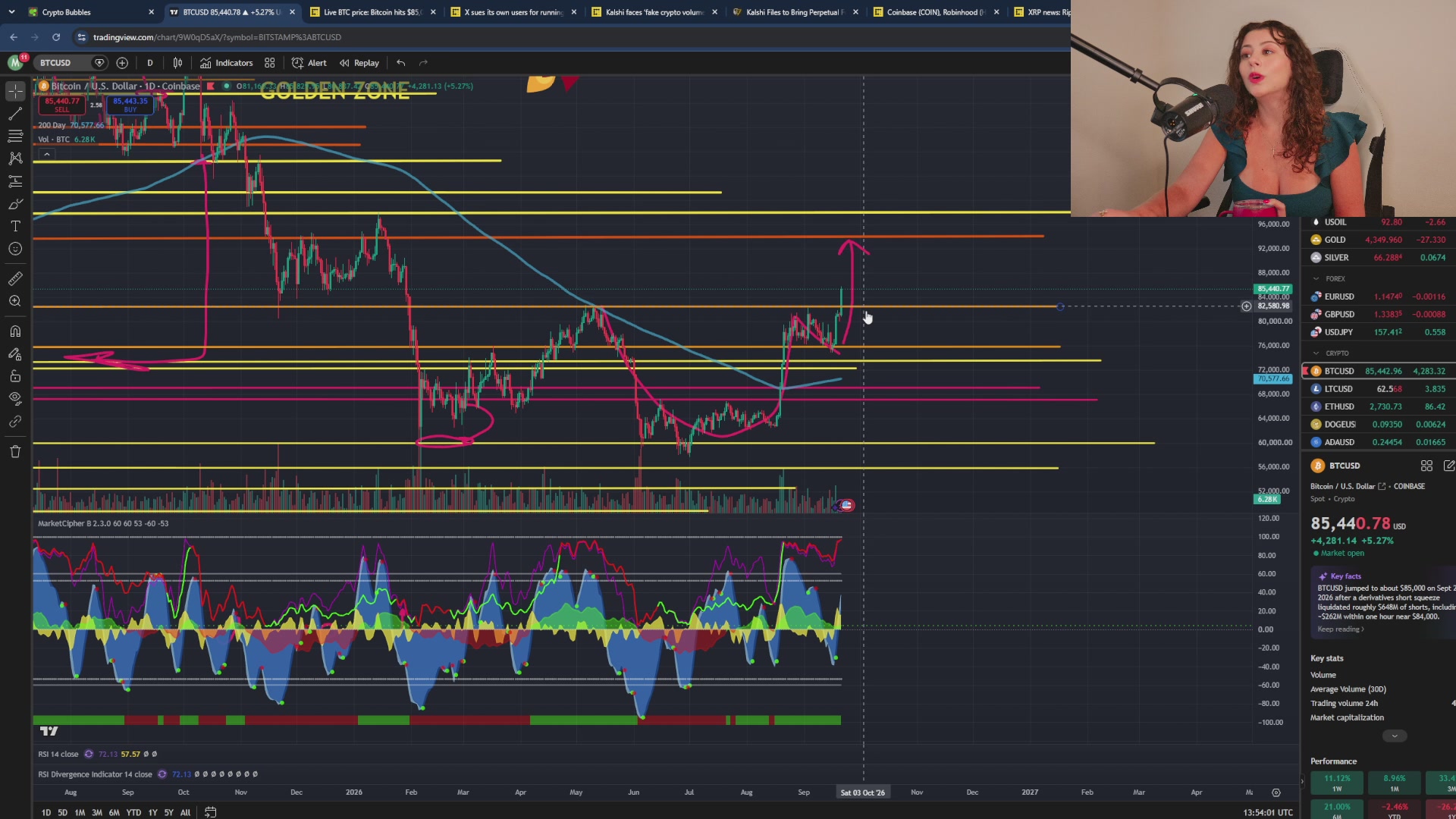
Task: Open chart settings gear near time axis
Action: [1276, 792]
